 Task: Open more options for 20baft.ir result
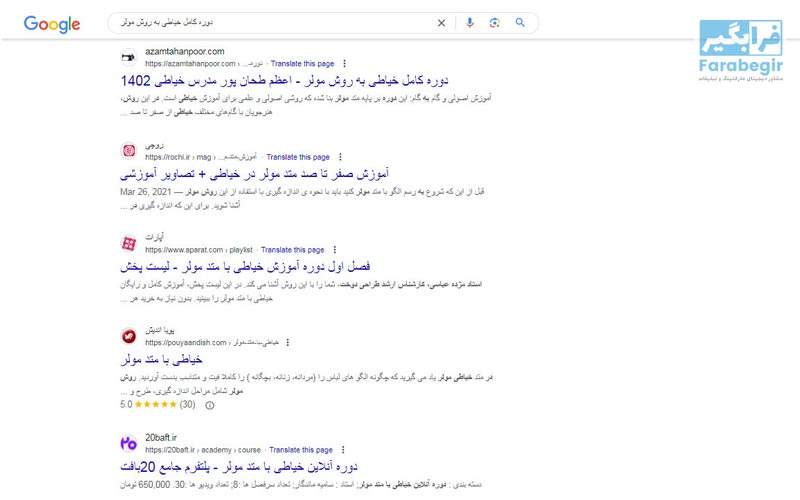(343, 450)
